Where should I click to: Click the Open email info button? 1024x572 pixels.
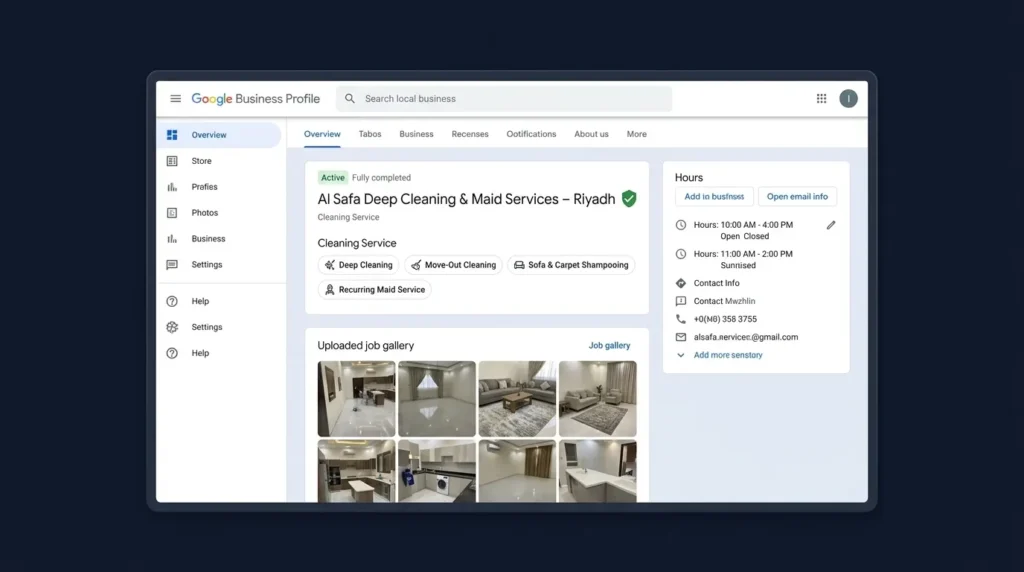pos(797,197)
